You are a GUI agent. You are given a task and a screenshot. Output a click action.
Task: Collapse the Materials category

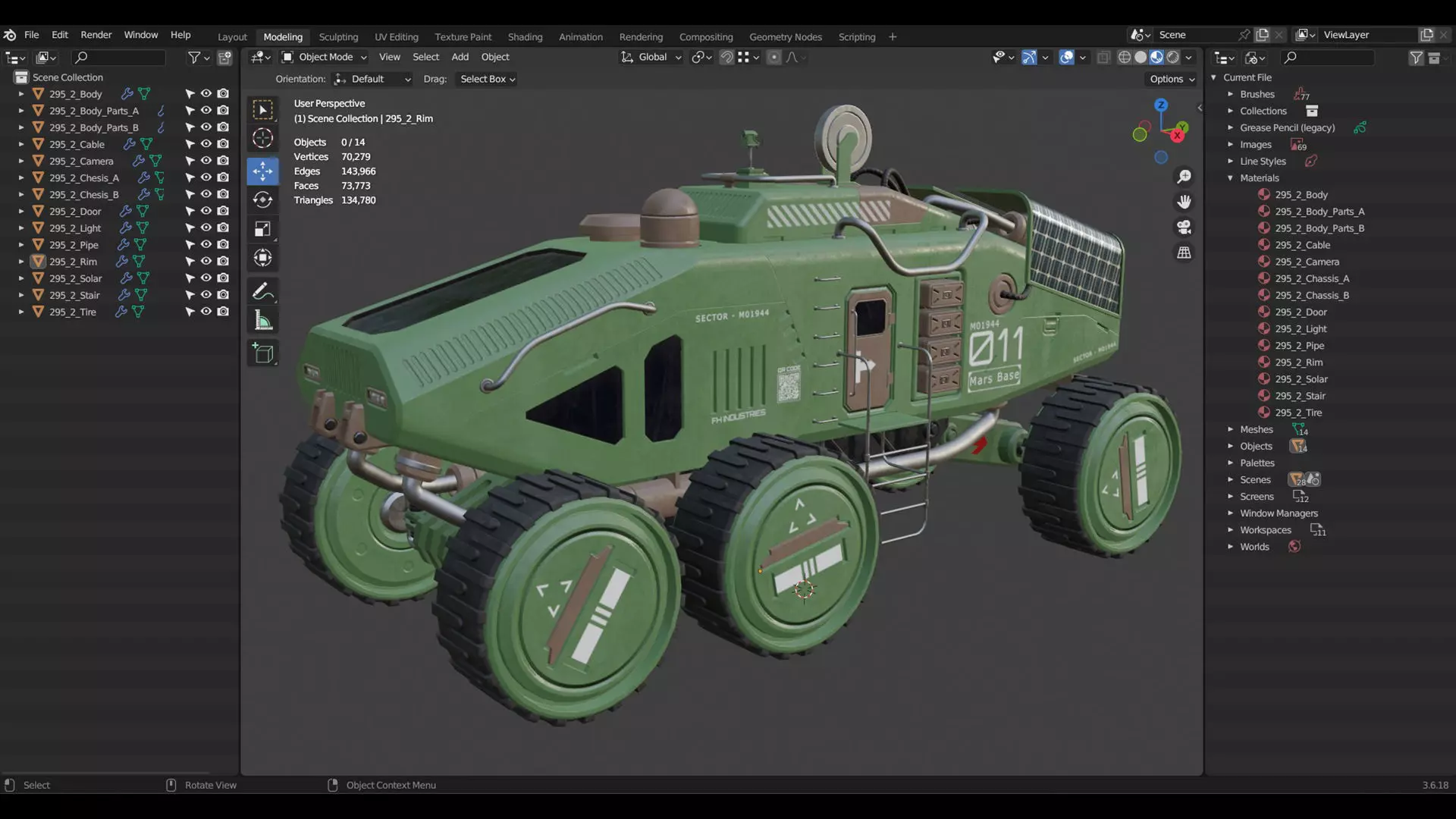[x=1231, y=178]
